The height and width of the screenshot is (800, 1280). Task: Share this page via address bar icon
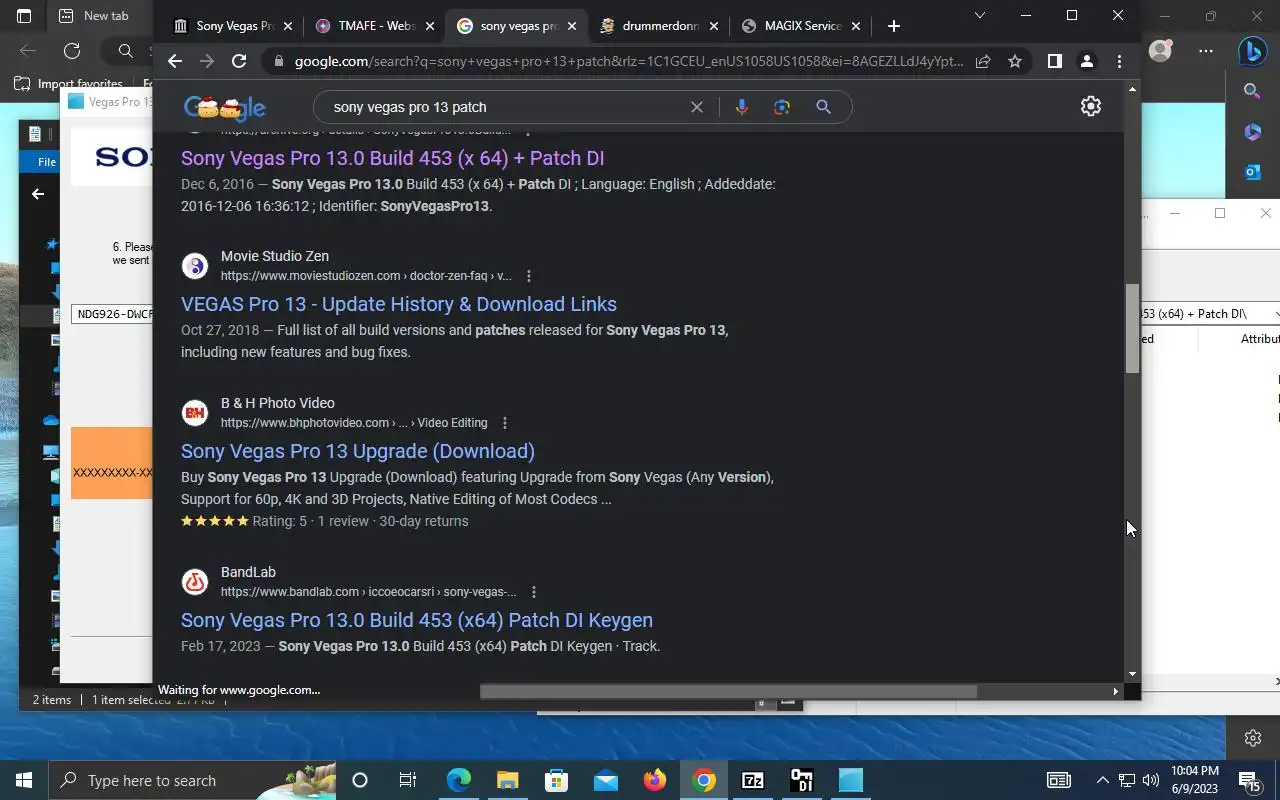(983, 61)
